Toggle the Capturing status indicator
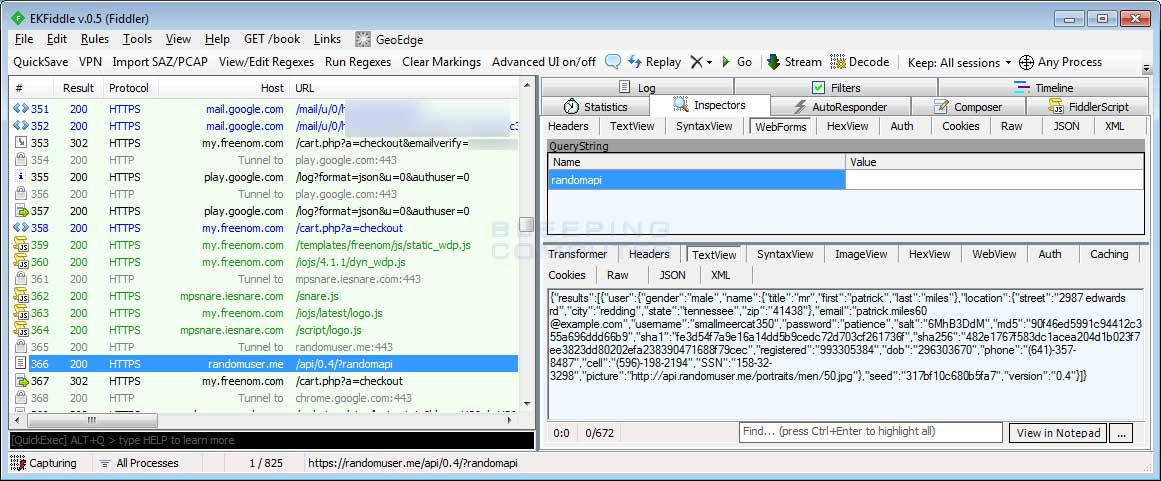The width and height of the screenshot is (1161, 481). point(43,463)
